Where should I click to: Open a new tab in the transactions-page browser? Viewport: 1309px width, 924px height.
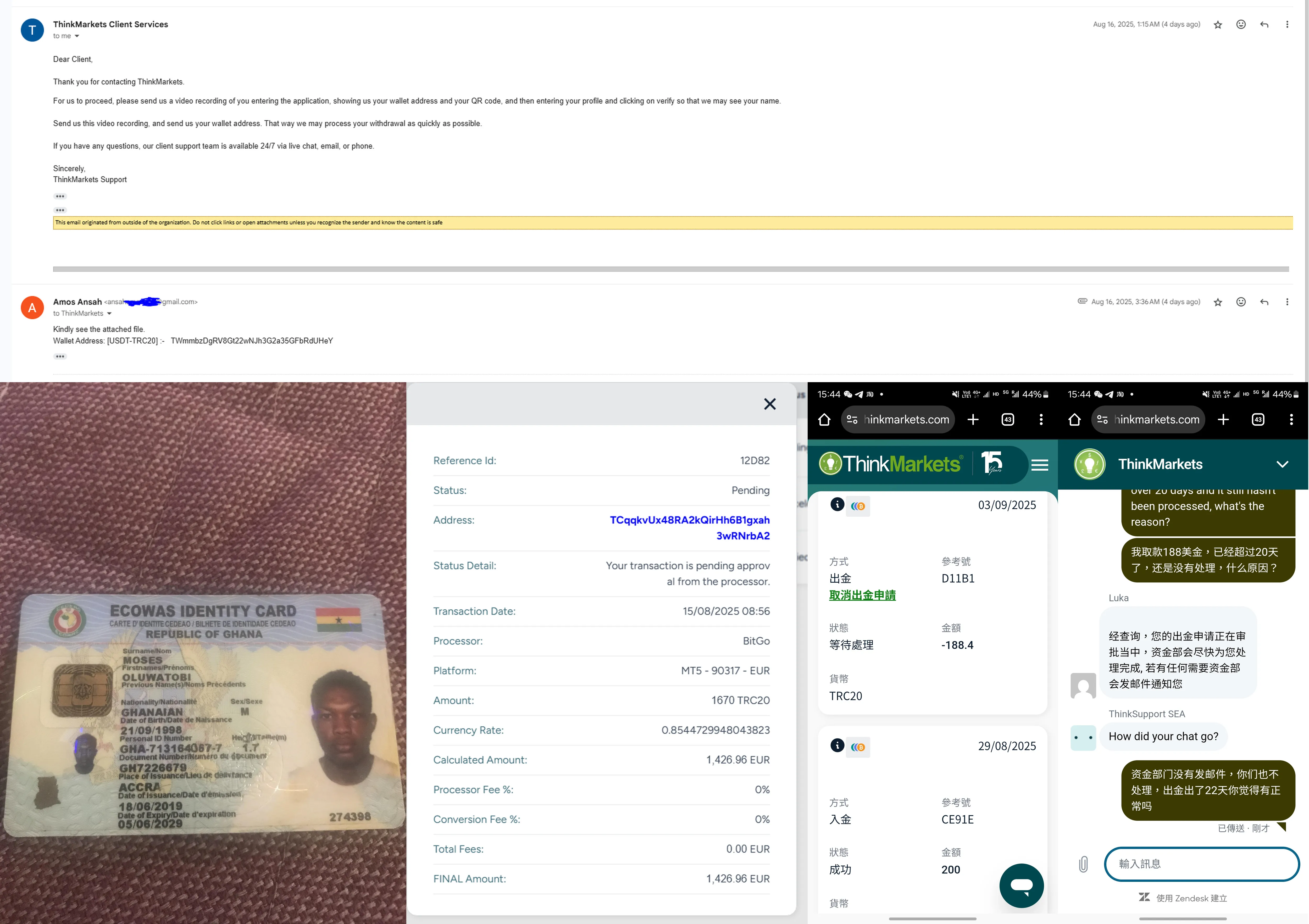[x=973, y=420]
